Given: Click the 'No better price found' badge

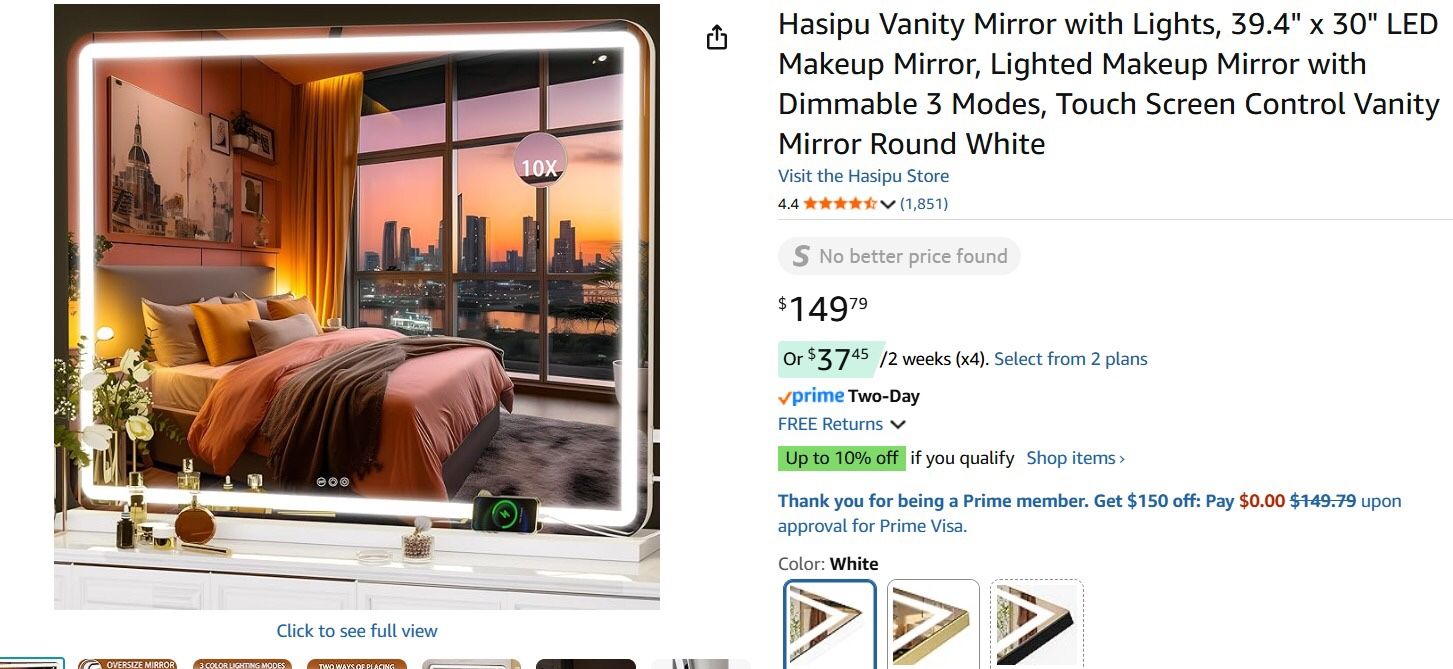Looking at the screenshot, I should pos(899,256).
